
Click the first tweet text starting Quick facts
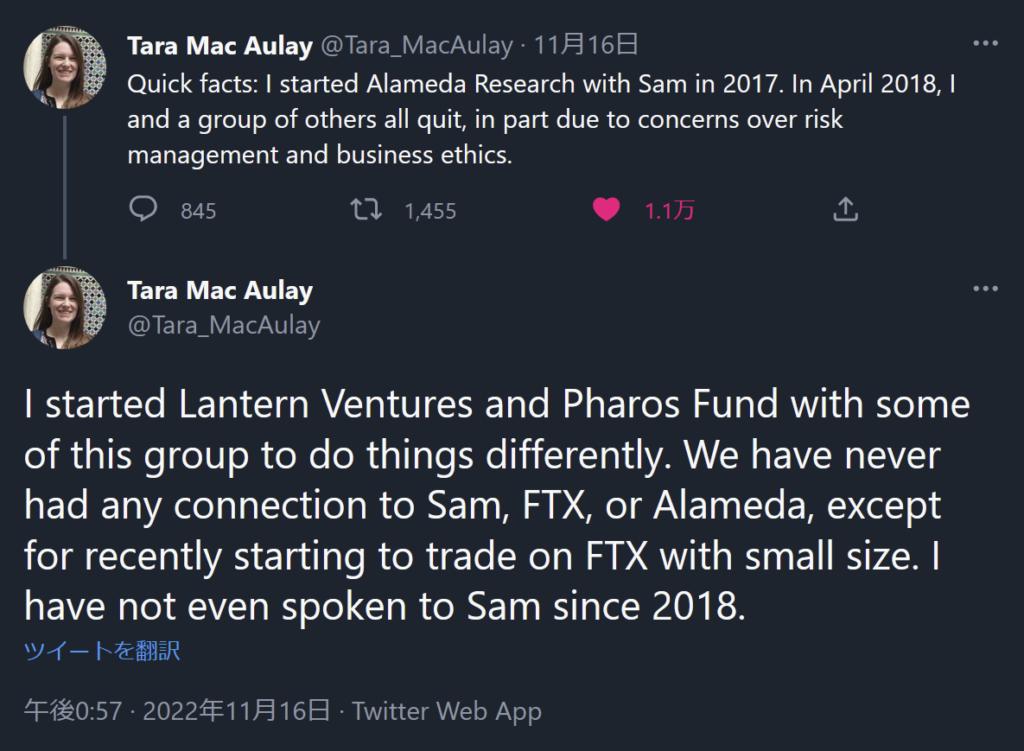540,120
